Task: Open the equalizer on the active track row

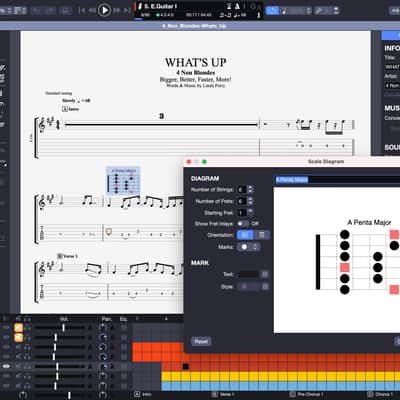Action: (x=124, y=366)
